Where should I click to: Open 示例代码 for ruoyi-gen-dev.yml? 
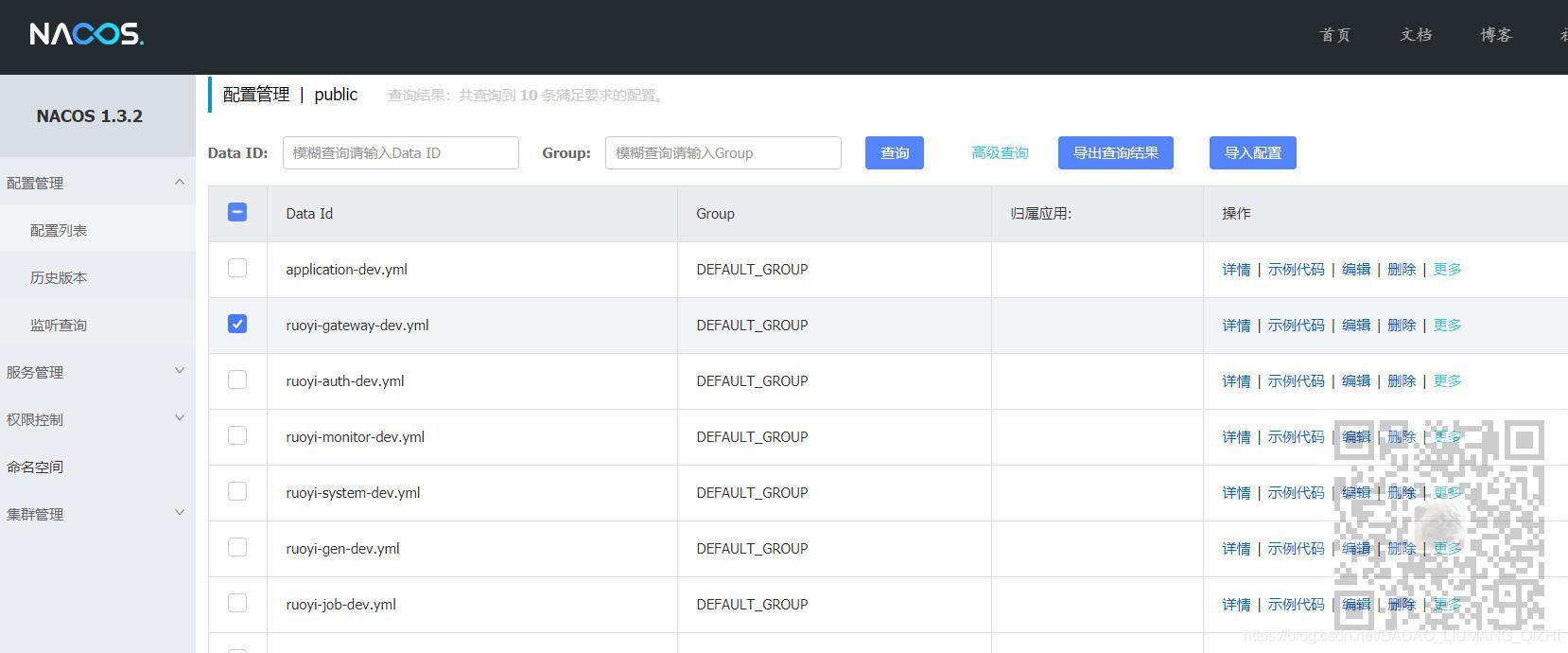click(x=1296, y=548)
